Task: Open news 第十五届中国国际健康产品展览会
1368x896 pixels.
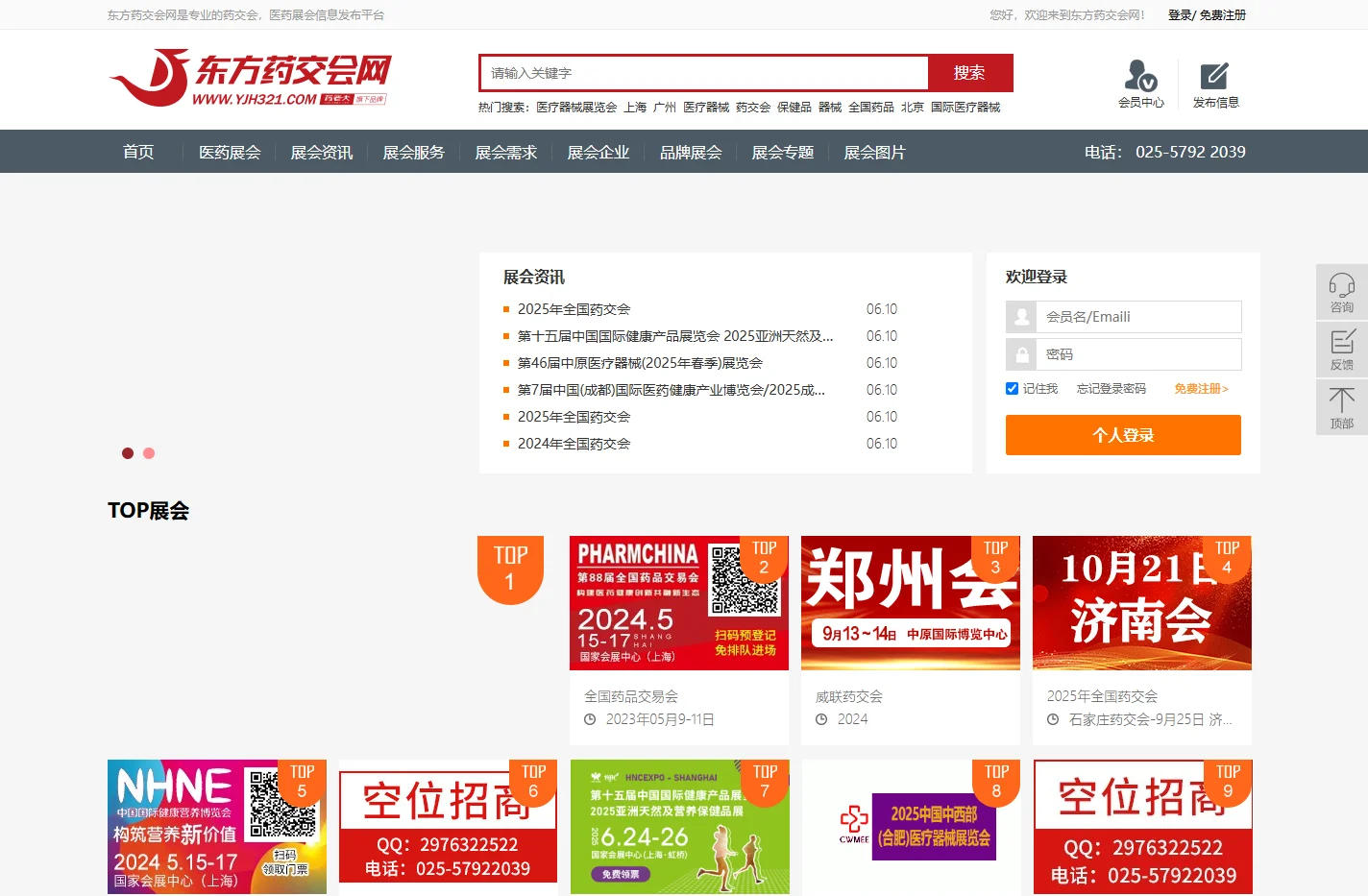Action: tap(675, 336)
